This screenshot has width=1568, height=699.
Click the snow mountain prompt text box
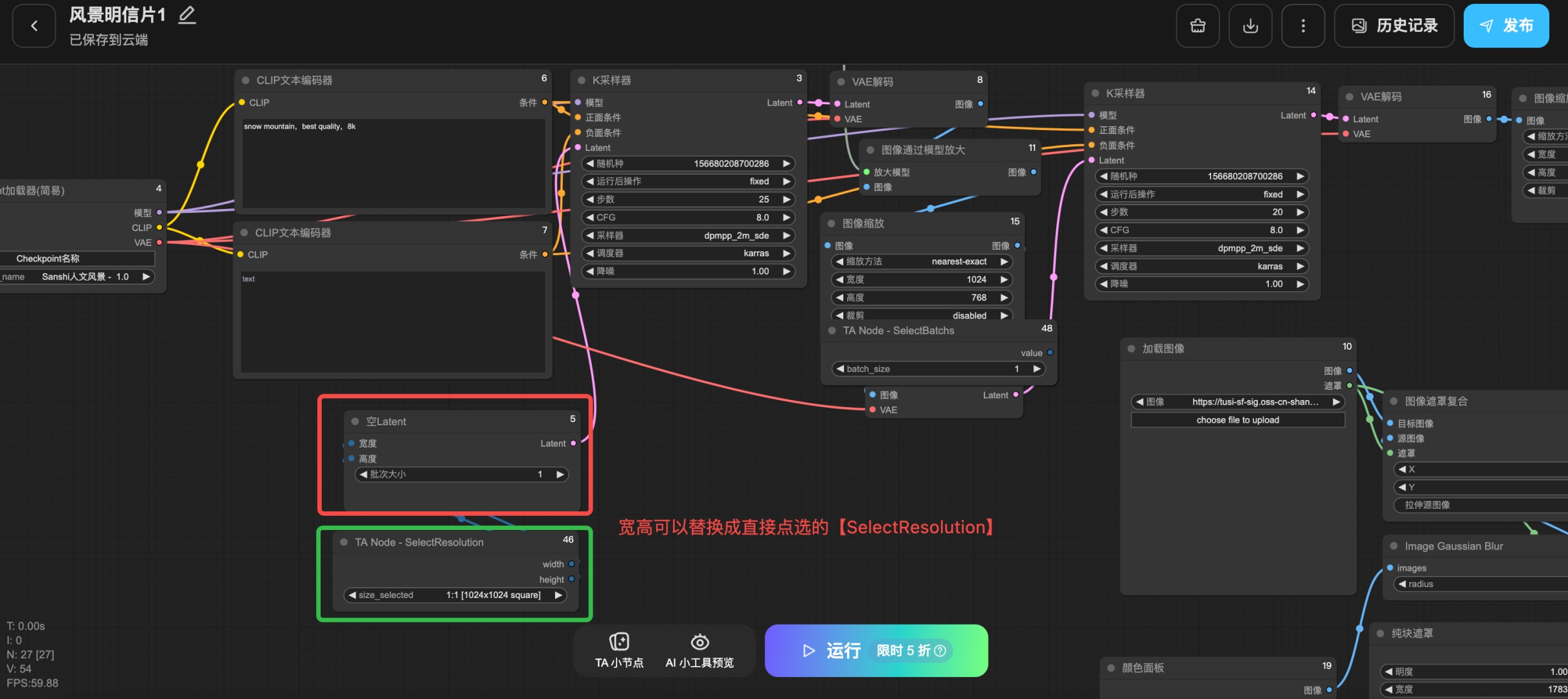(x=393, y=162)
